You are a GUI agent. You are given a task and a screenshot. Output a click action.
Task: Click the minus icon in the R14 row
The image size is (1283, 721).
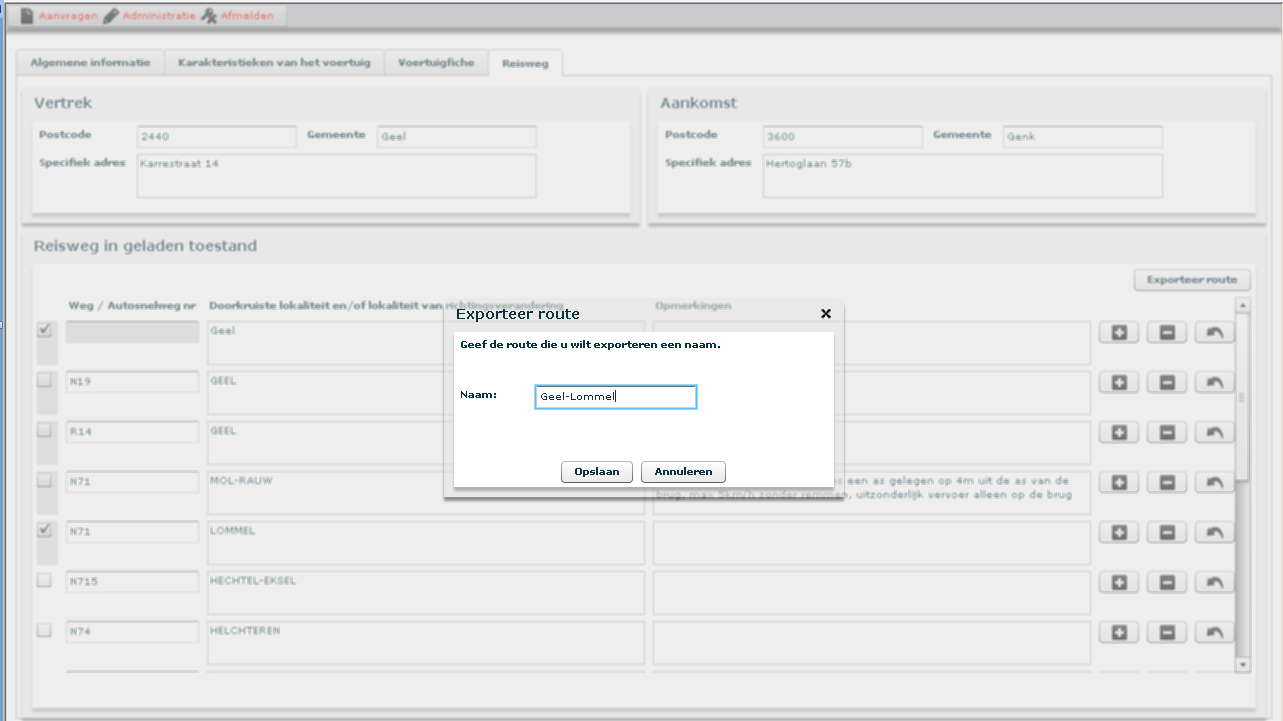pyautogui.click(x=1167, y=432)
